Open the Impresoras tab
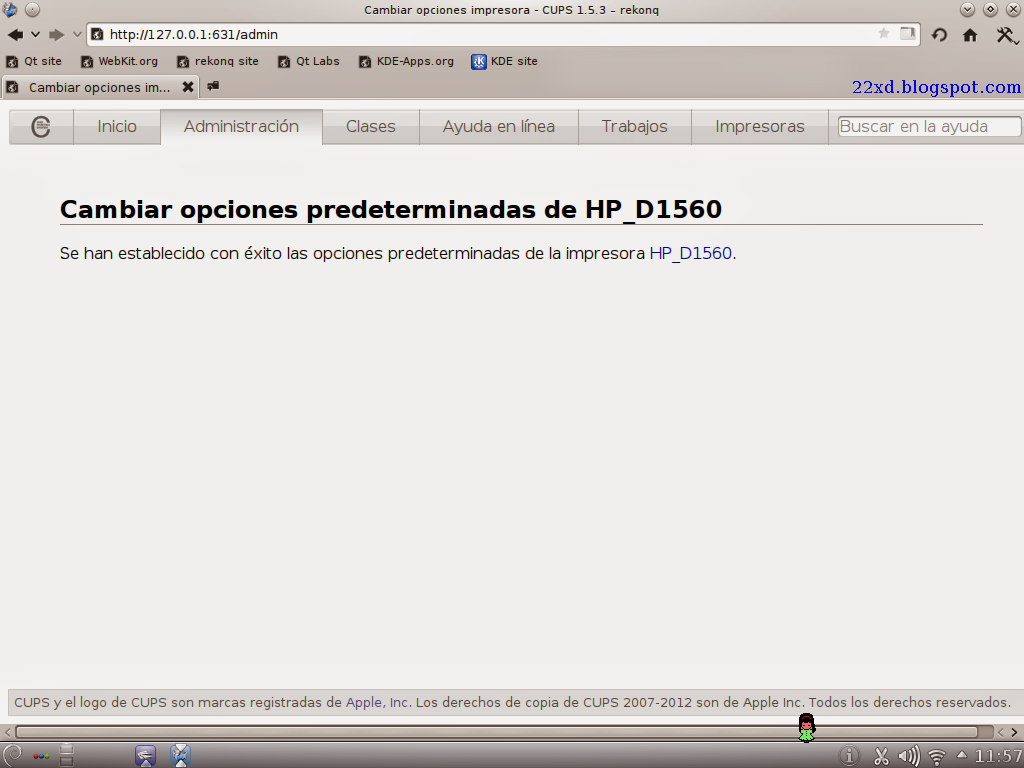 click(760, 126)
